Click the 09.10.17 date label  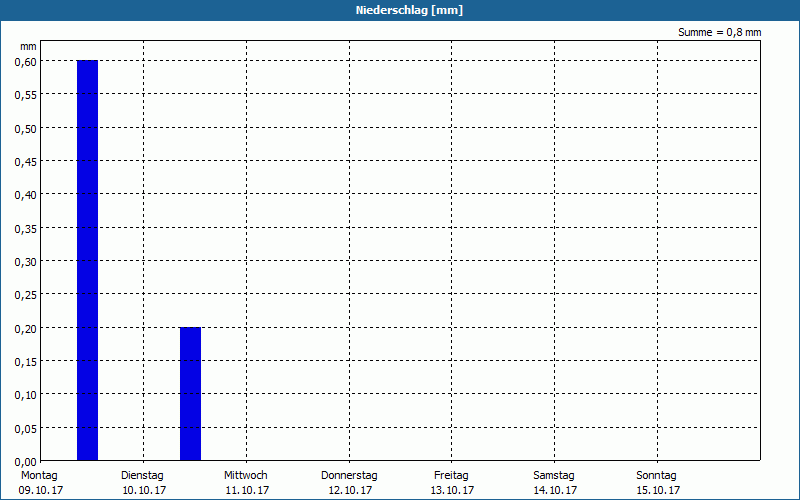pyautogui.click(x=41, y=490)
